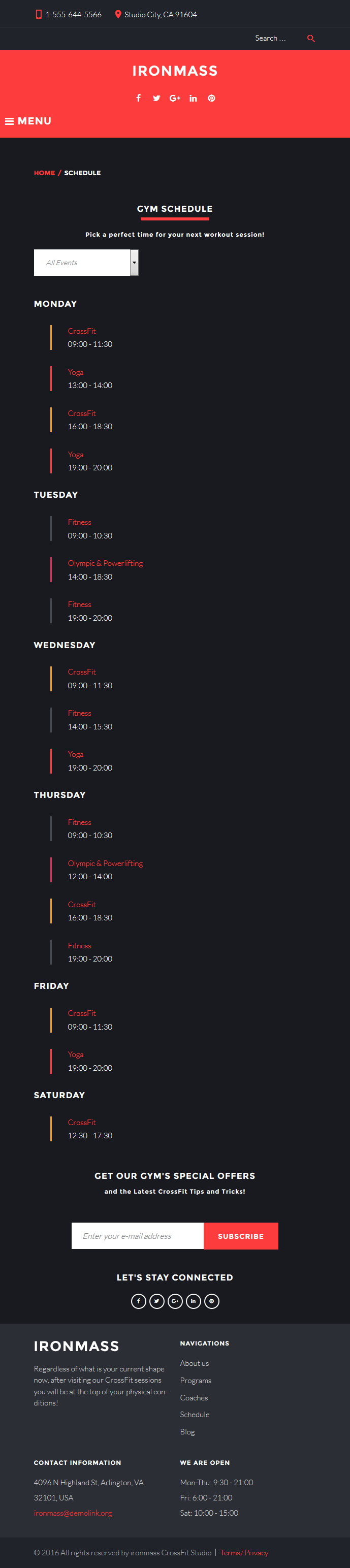
Task: Open the Saturday CrossFit class link
Action: tap(82, 1122)
